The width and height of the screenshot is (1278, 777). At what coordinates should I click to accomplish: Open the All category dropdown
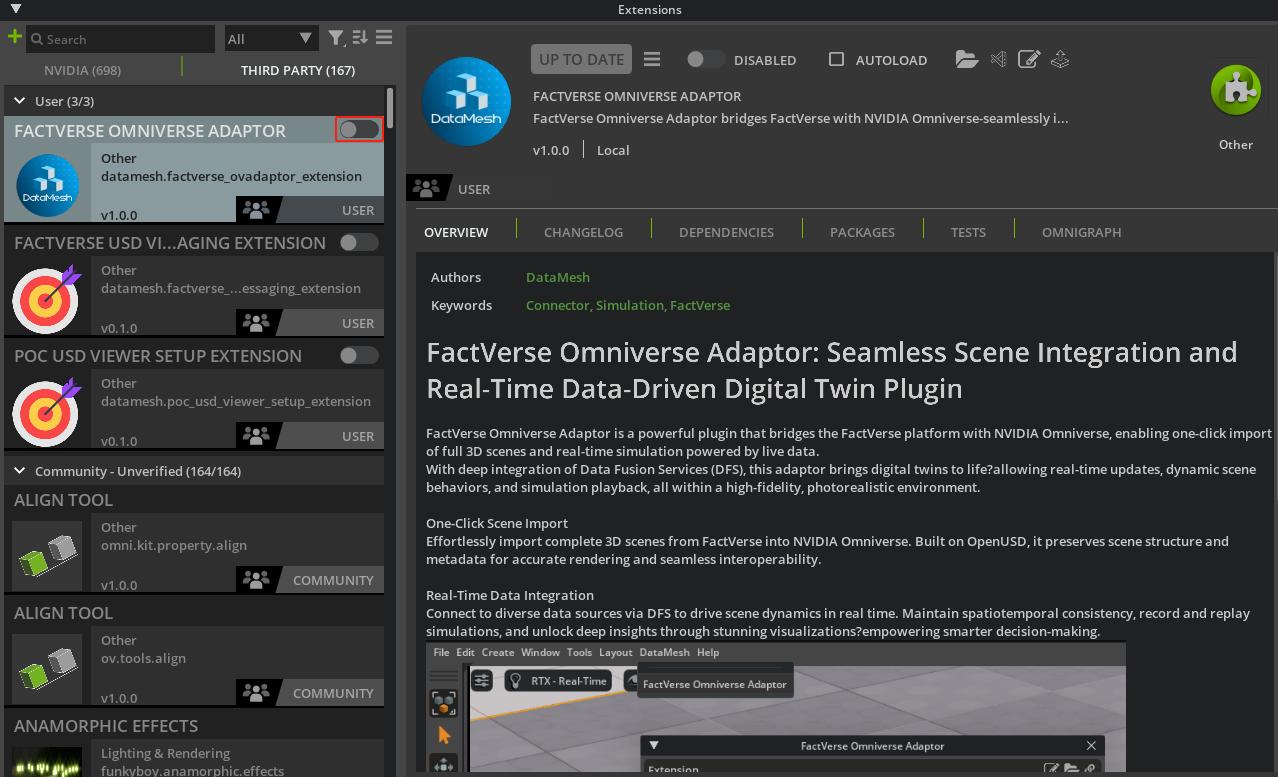pyautogui.click(x=271, y=39)
